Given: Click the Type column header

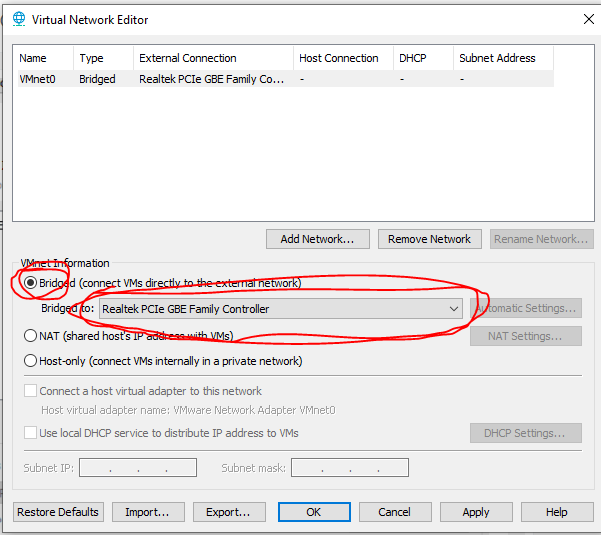Looking at the screenshot, I should click(103, 58).
